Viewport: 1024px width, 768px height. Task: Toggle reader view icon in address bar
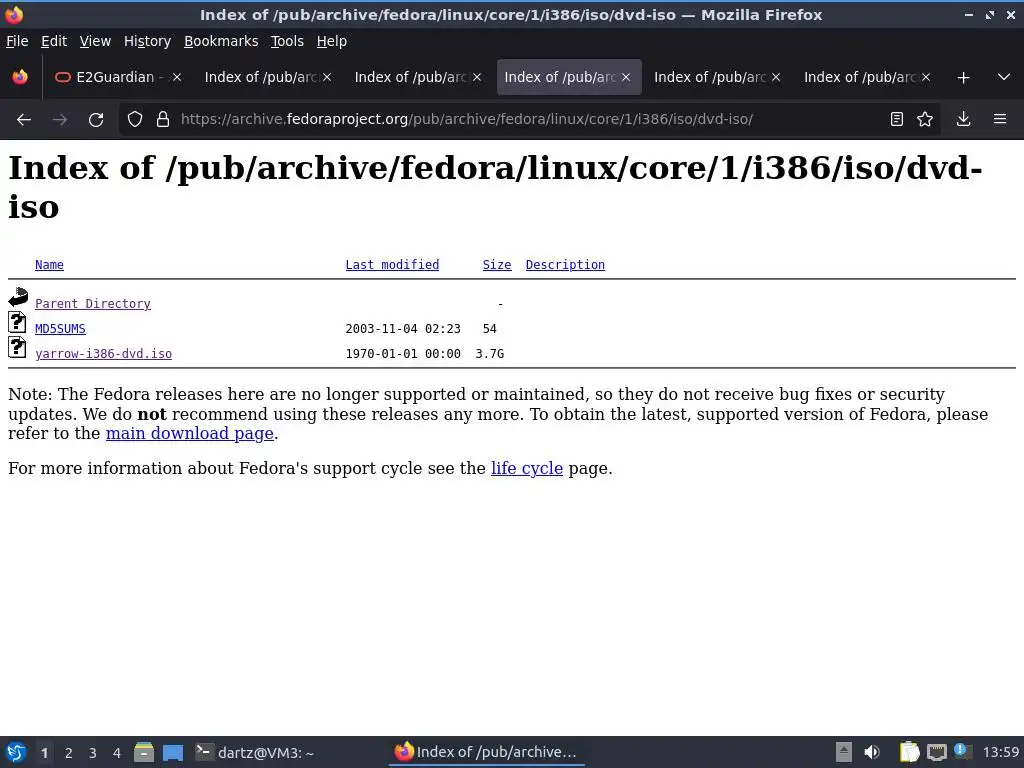[897, 119]
